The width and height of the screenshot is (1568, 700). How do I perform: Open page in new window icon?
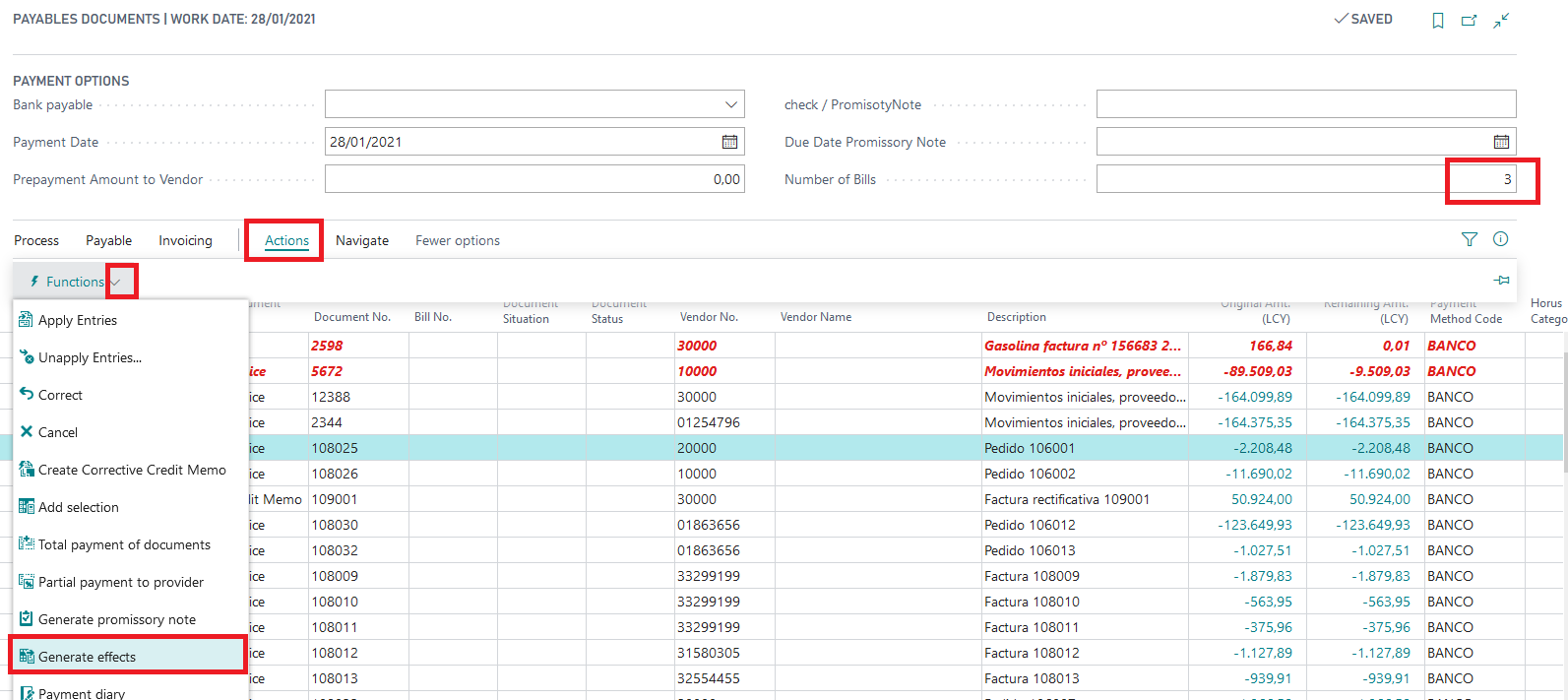point(1469,21)
